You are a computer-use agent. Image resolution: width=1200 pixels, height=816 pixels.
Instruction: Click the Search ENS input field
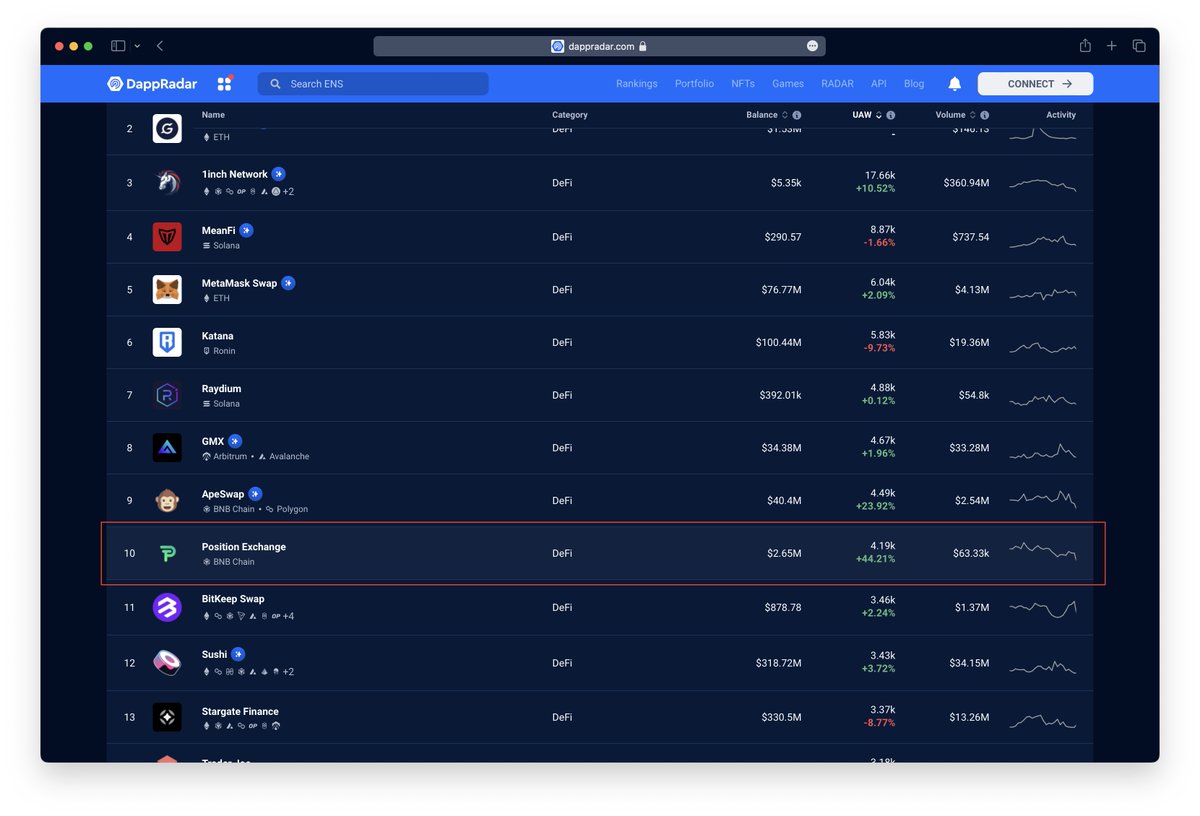(x=373, y=83)
